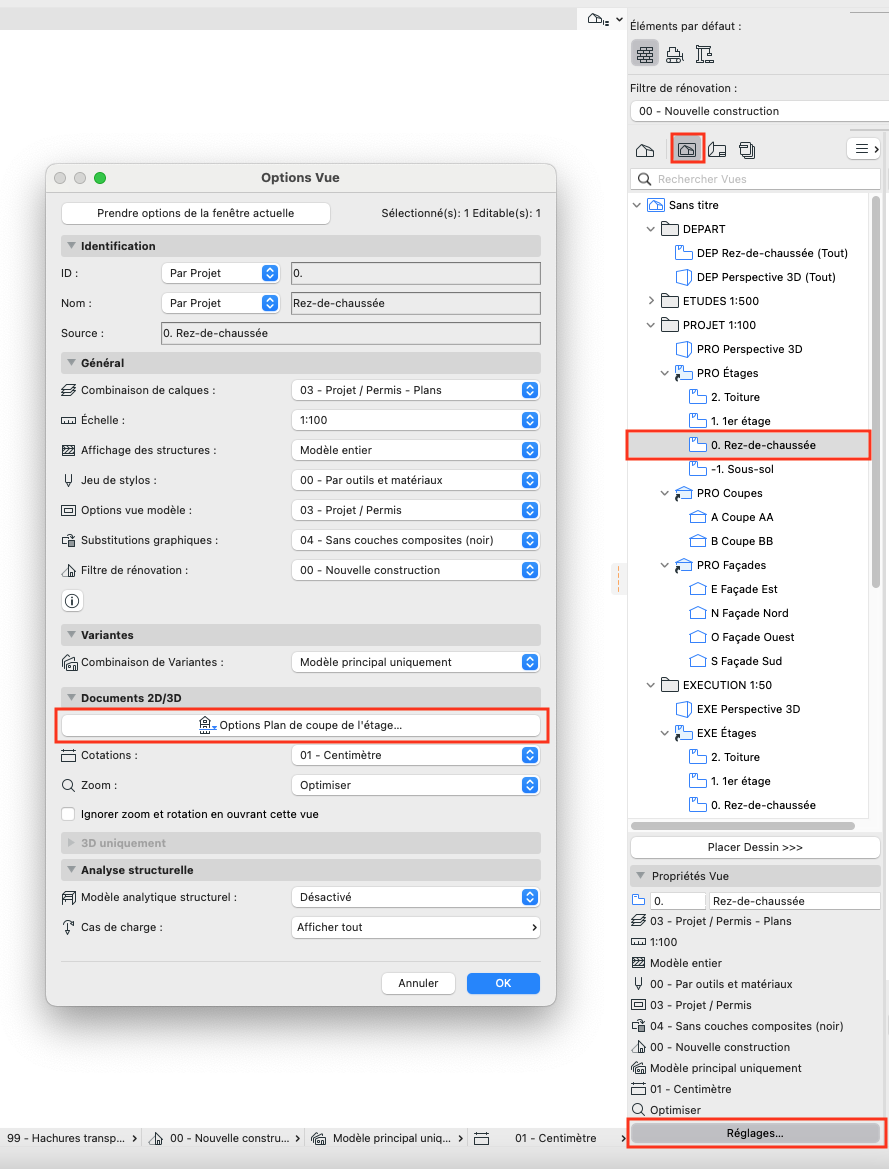Open the Substitutions graphiques dropdown
Image resolution: width=889 pixels, height=1169 pixels.
pos(415,540)
